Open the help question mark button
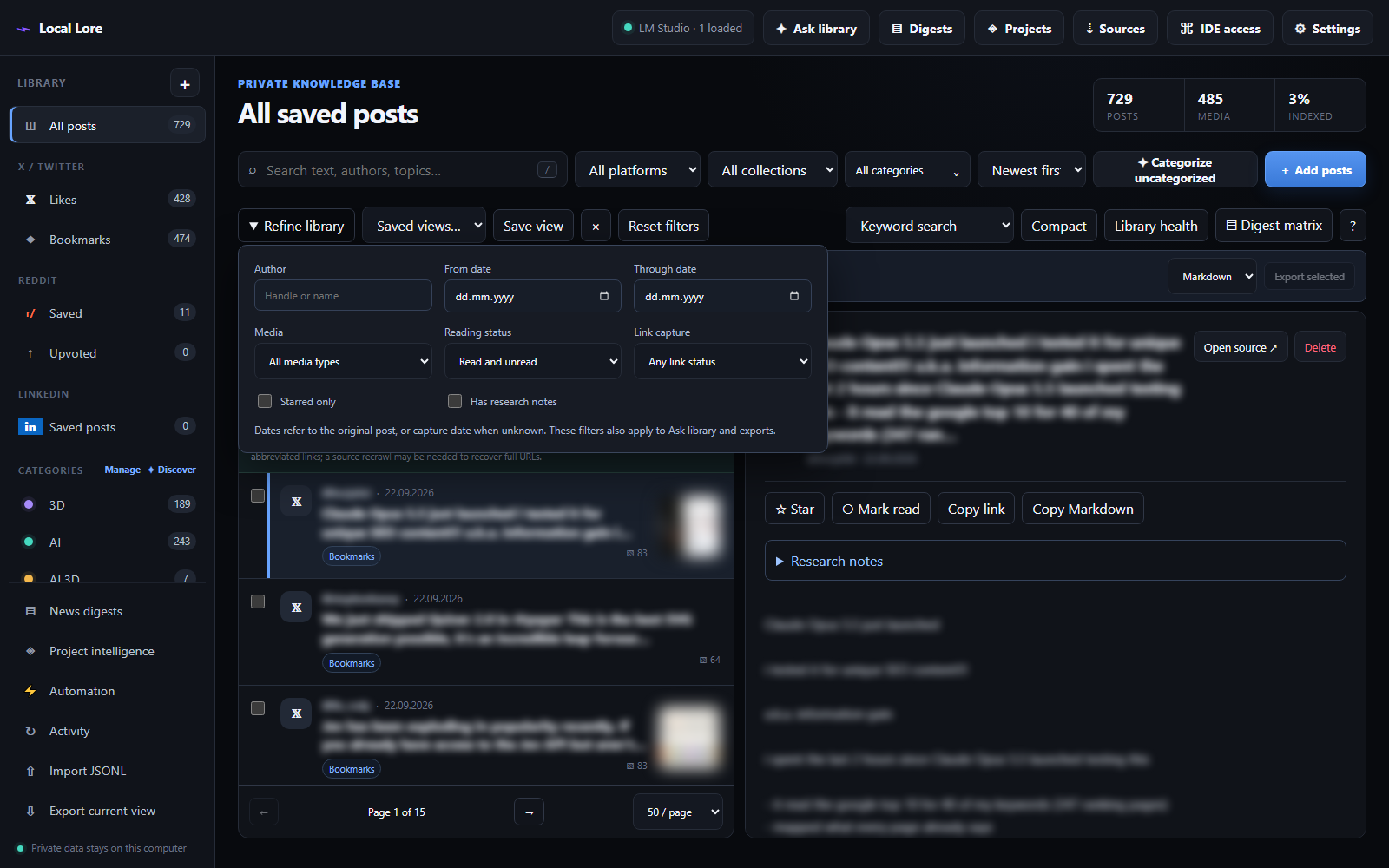 (1353, 226)
